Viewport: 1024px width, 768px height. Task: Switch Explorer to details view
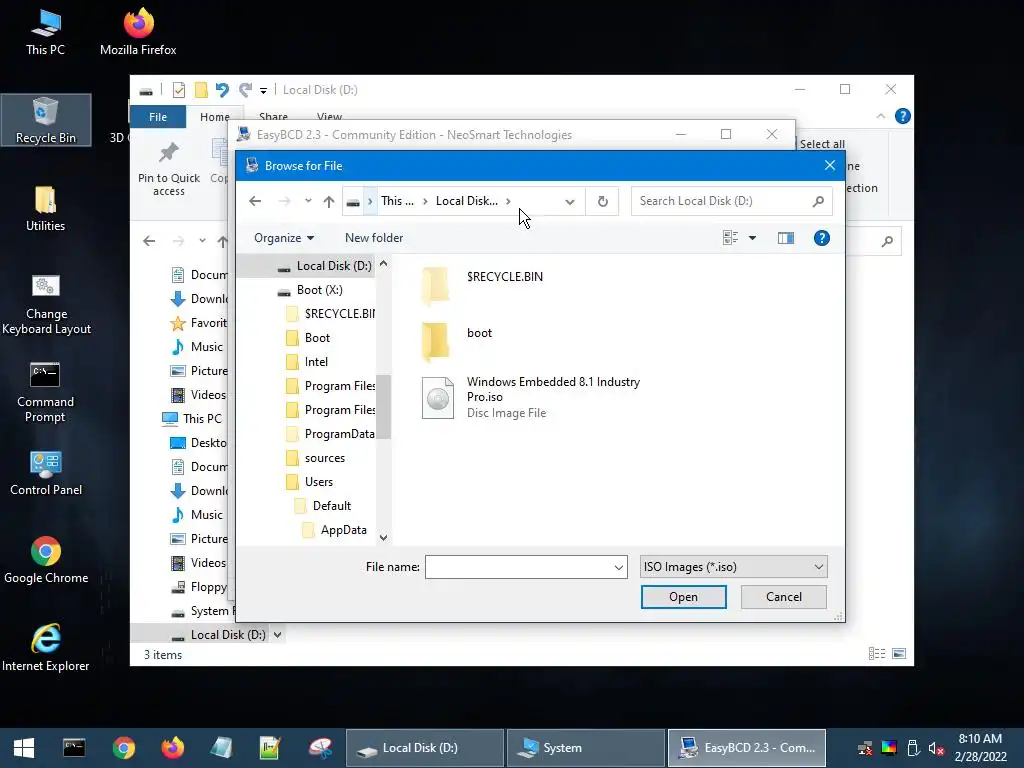click(x=877, y=654)
